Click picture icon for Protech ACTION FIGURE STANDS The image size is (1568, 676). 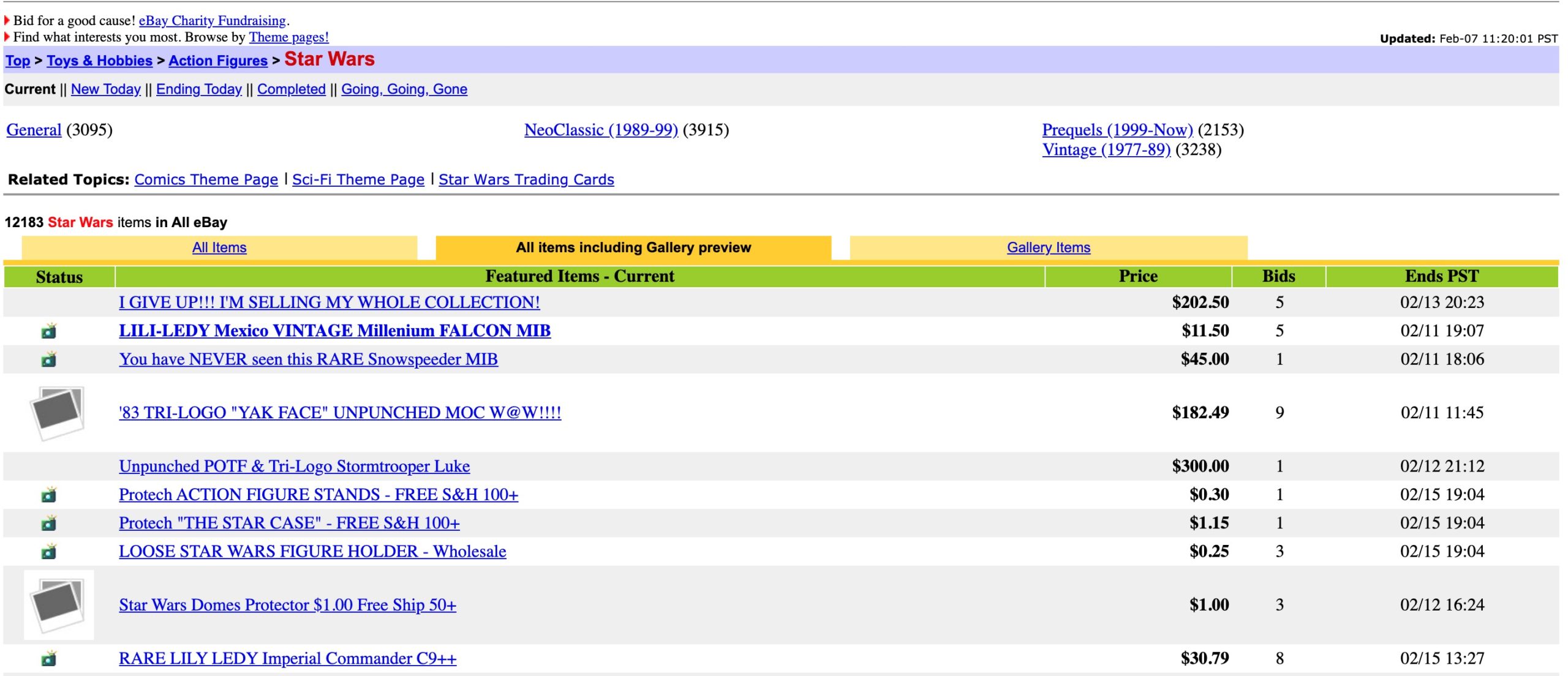point(48,495)
